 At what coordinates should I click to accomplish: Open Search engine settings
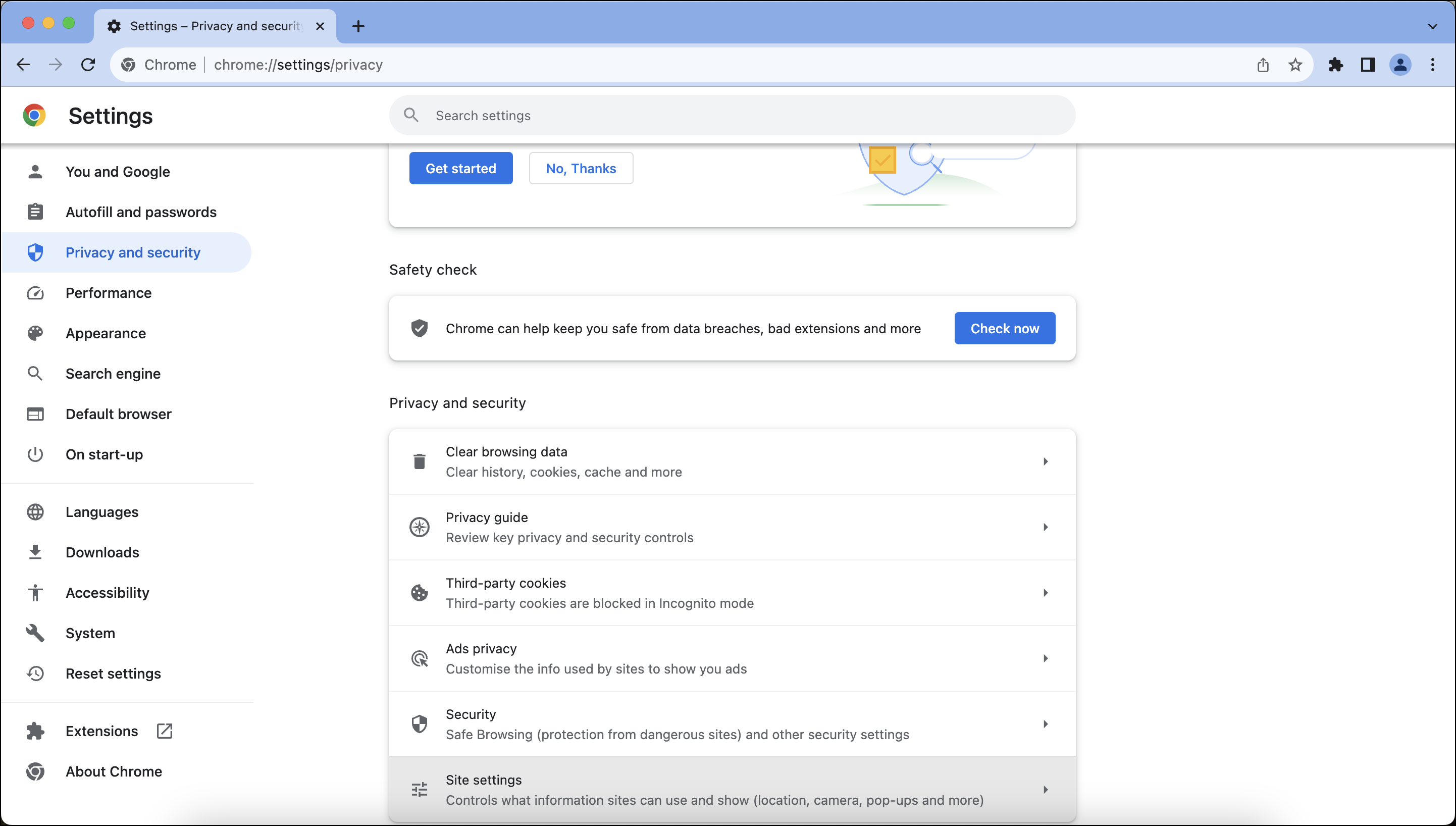[127, 373]
